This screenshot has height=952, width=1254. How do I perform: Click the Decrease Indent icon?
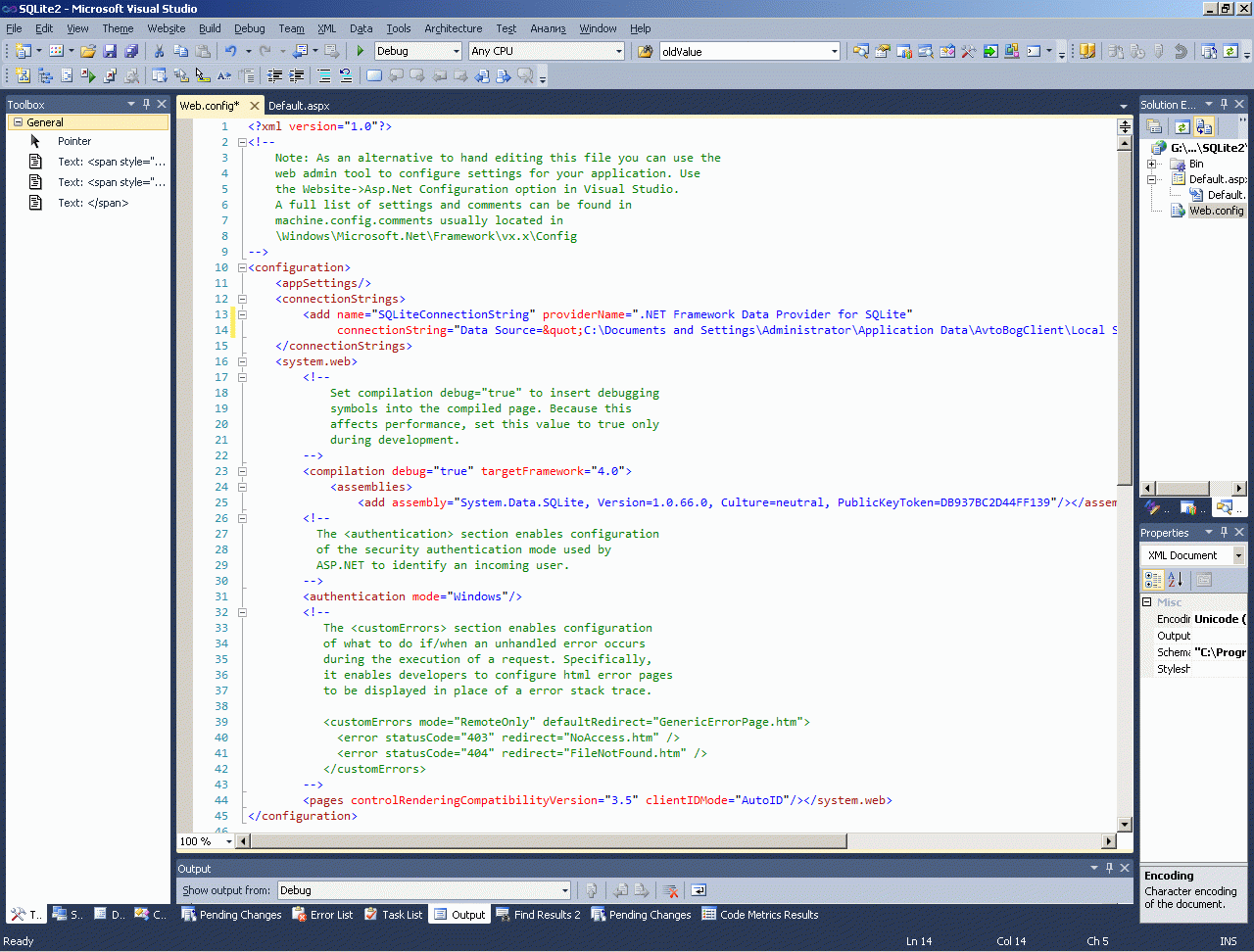(275, 75)
